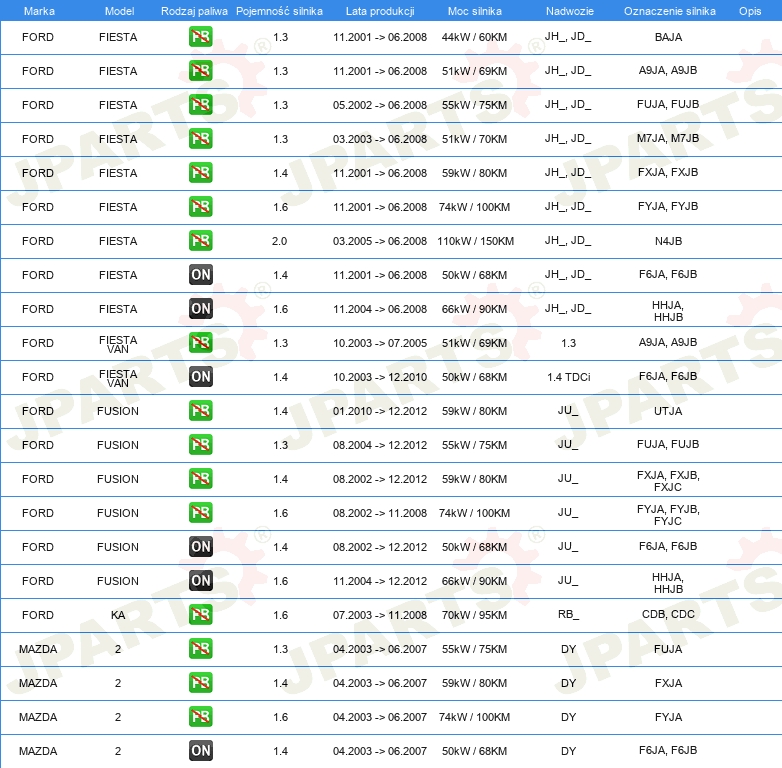Click petrol icon in Mazda 2 FXJA row
This screenshot has height=768, width=782.
[200, 683]
